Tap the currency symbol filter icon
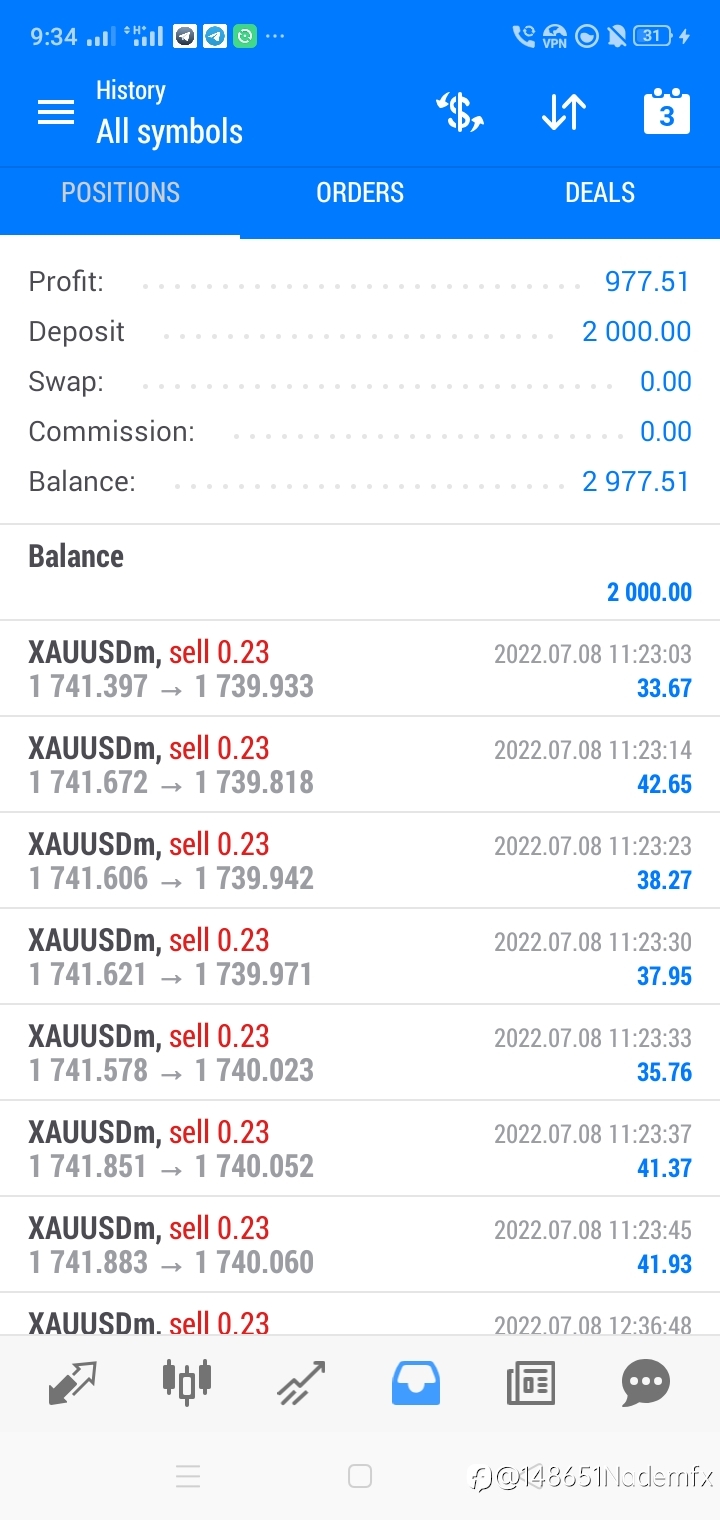The width and height of the screenshot is (720, 1520). pyautogui.click(x=461, y=112)
